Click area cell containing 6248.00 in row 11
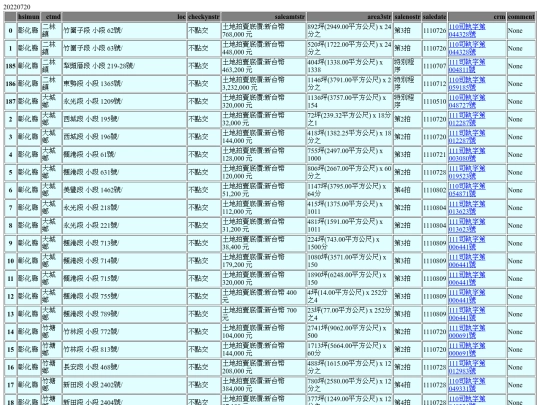 (x=349, y=279)
